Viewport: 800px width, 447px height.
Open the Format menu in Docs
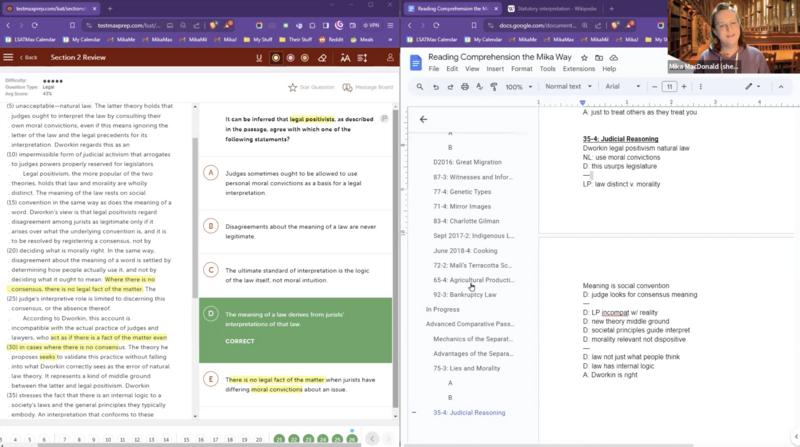pyautogui.click(x=522, y=69)
